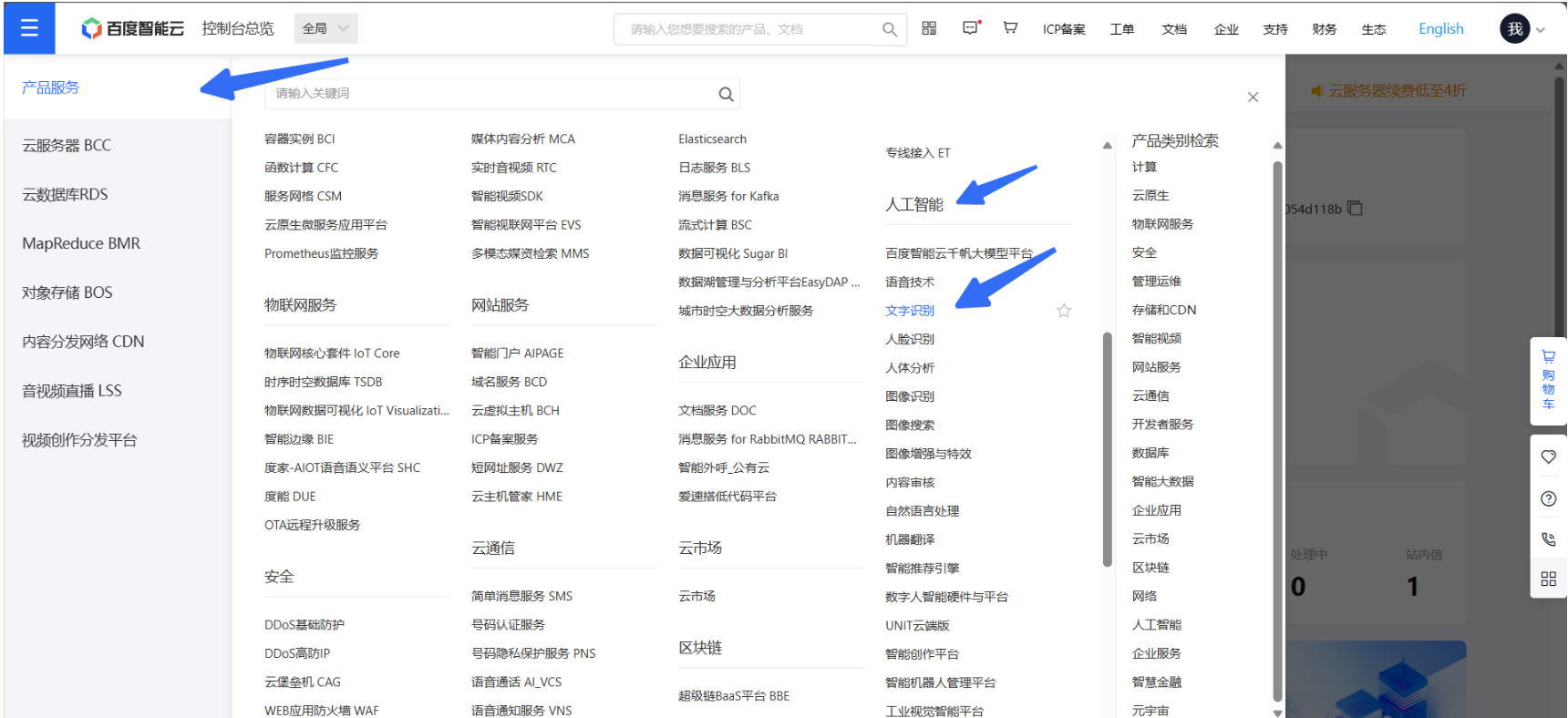The image size is (1568, 718).
Task: Switch language to English
Action: 1440,29
